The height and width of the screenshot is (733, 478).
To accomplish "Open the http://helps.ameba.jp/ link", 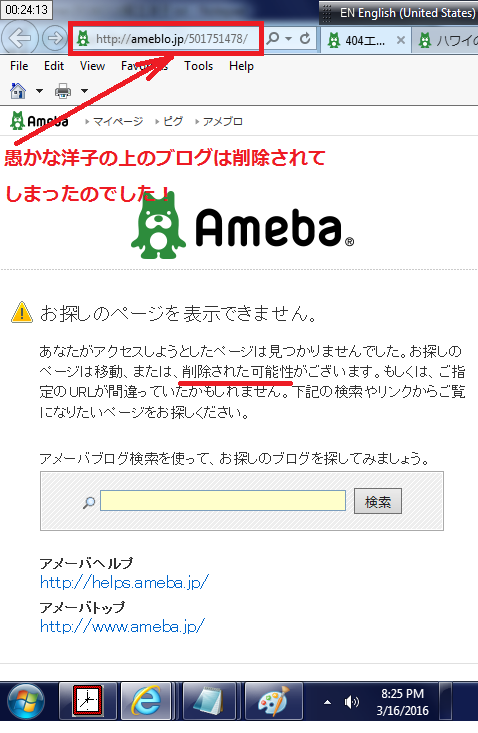I will click(124, 582).
